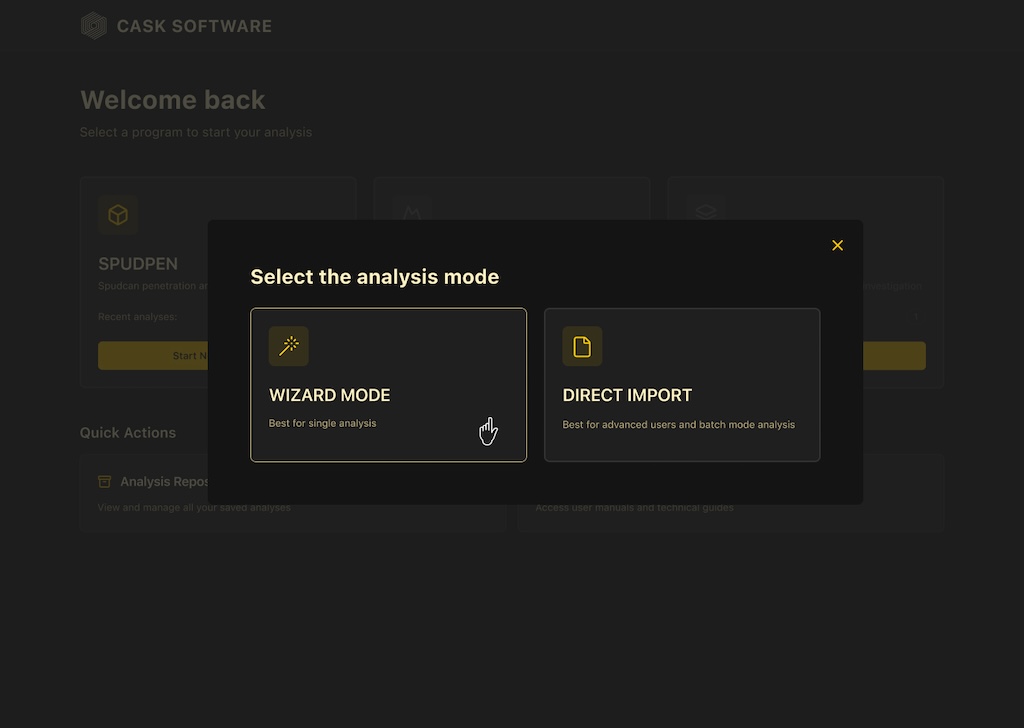1024x728 pixels.
Task: Click the document icon for Direct Import
Action: click(x=582, y=346)
